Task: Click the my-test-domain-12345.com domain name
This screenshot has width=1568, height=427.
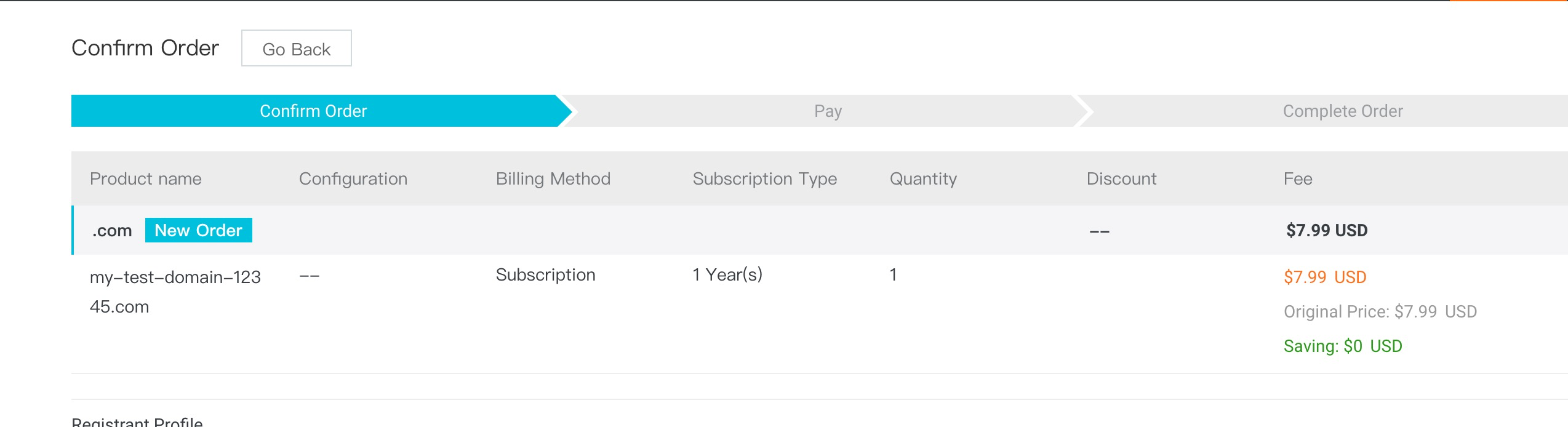Action: tap(175, 292)
